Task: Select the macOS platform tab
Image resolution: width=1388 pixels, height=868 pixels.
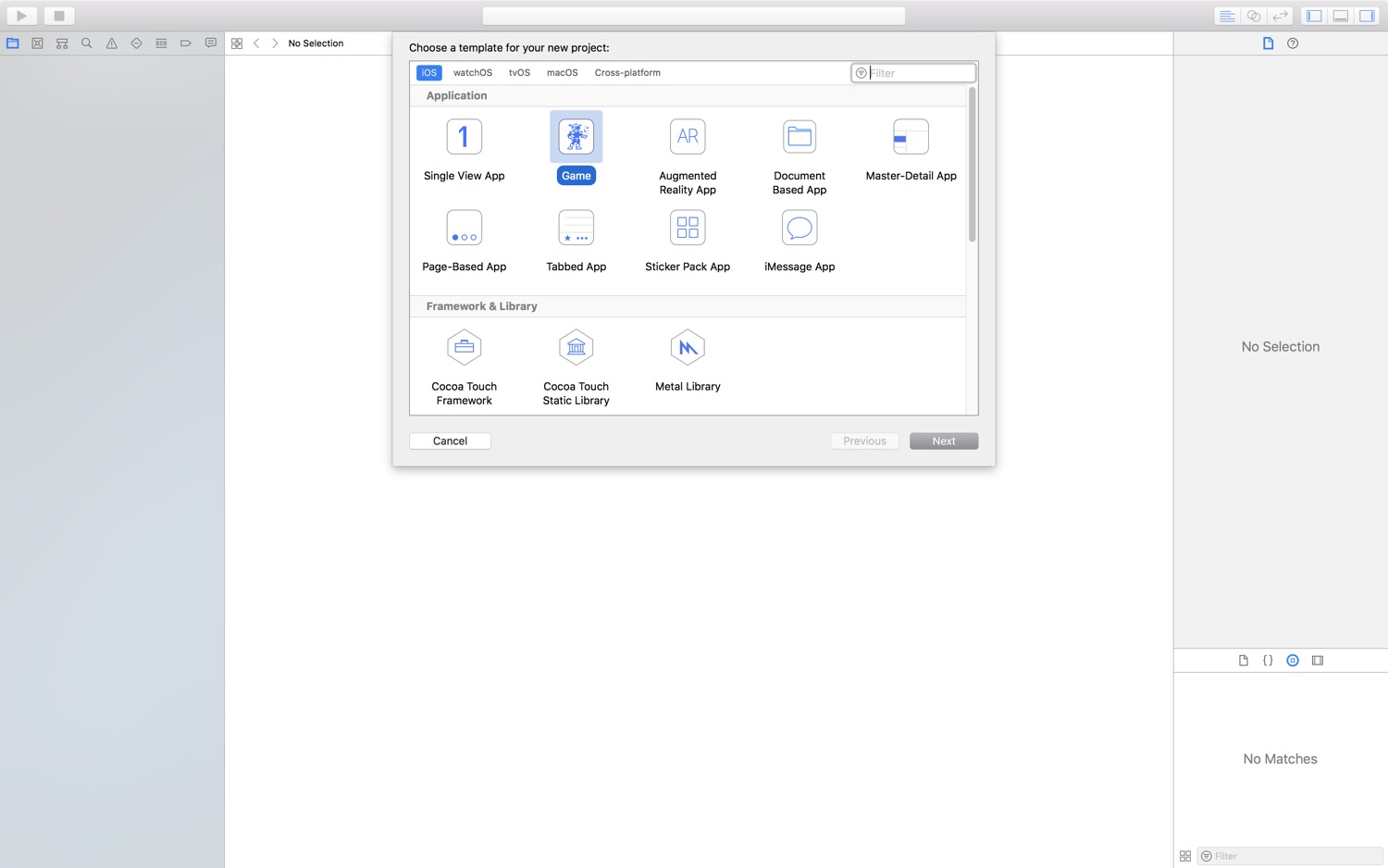Action: pyautogui.click(x=562, y=72)
